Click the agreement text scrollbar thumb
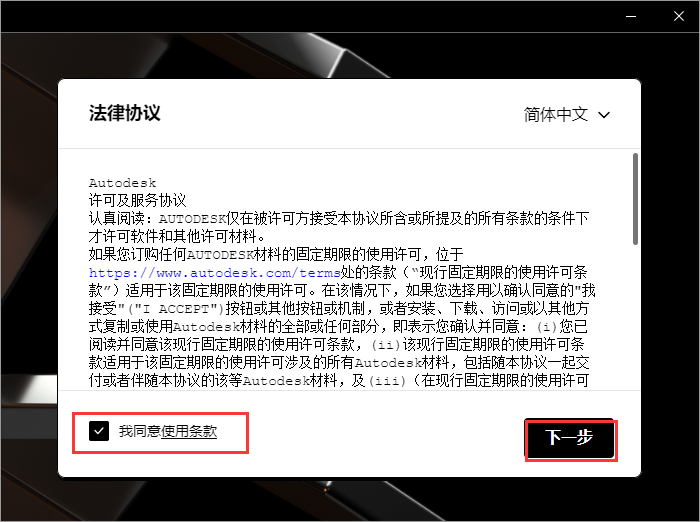This screenshot has width=700, height=522. point(634,198)
